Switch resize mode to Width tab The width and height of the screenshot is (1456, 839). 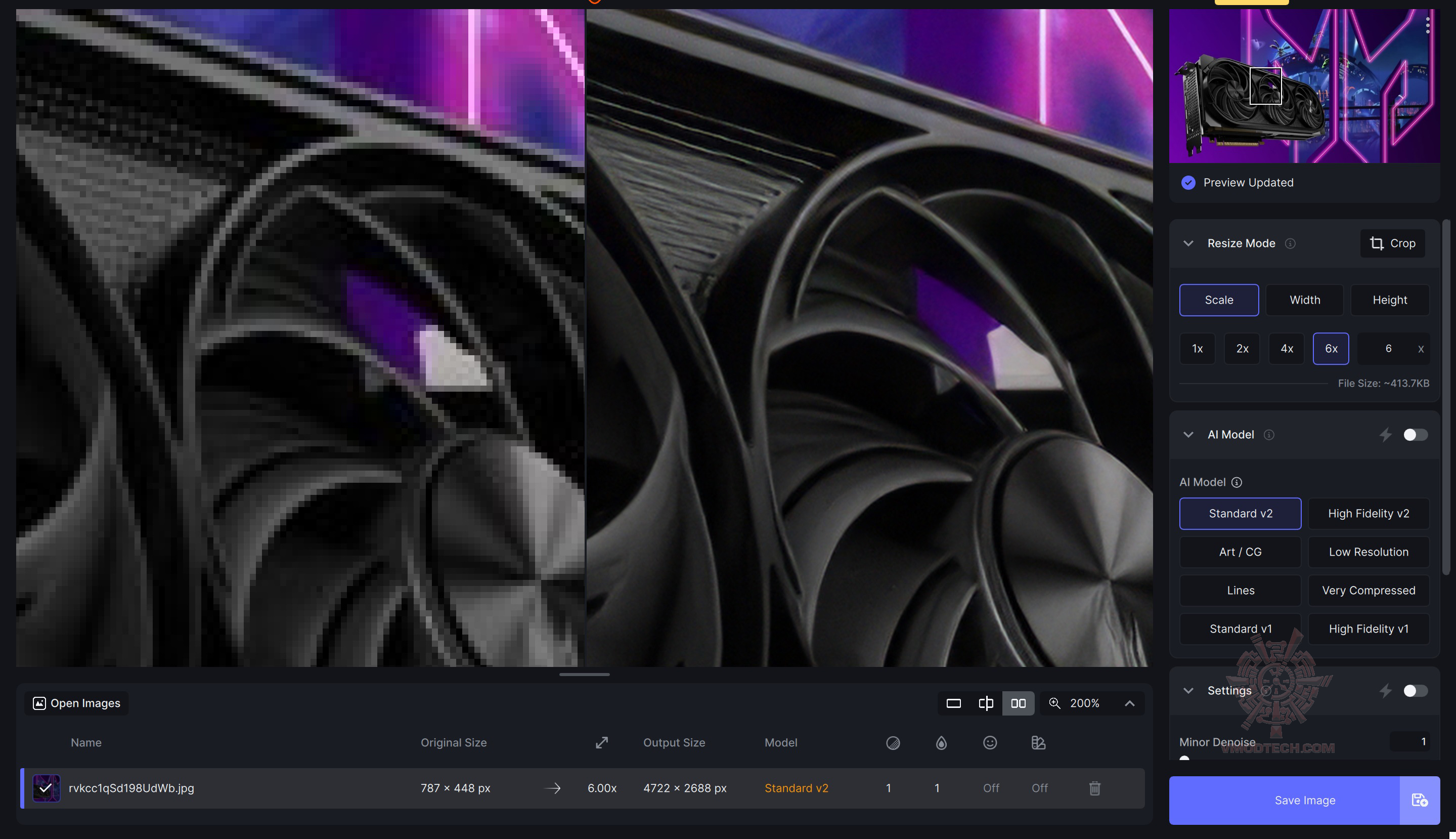pyautogui.click(x=1305, y=300)
